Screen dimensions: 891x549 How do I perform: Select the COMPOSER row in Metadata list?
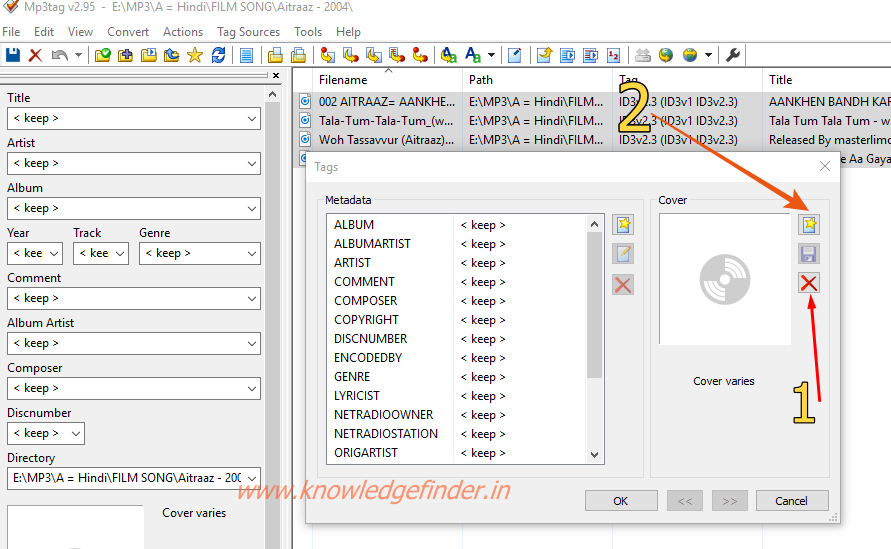[458, 301]
